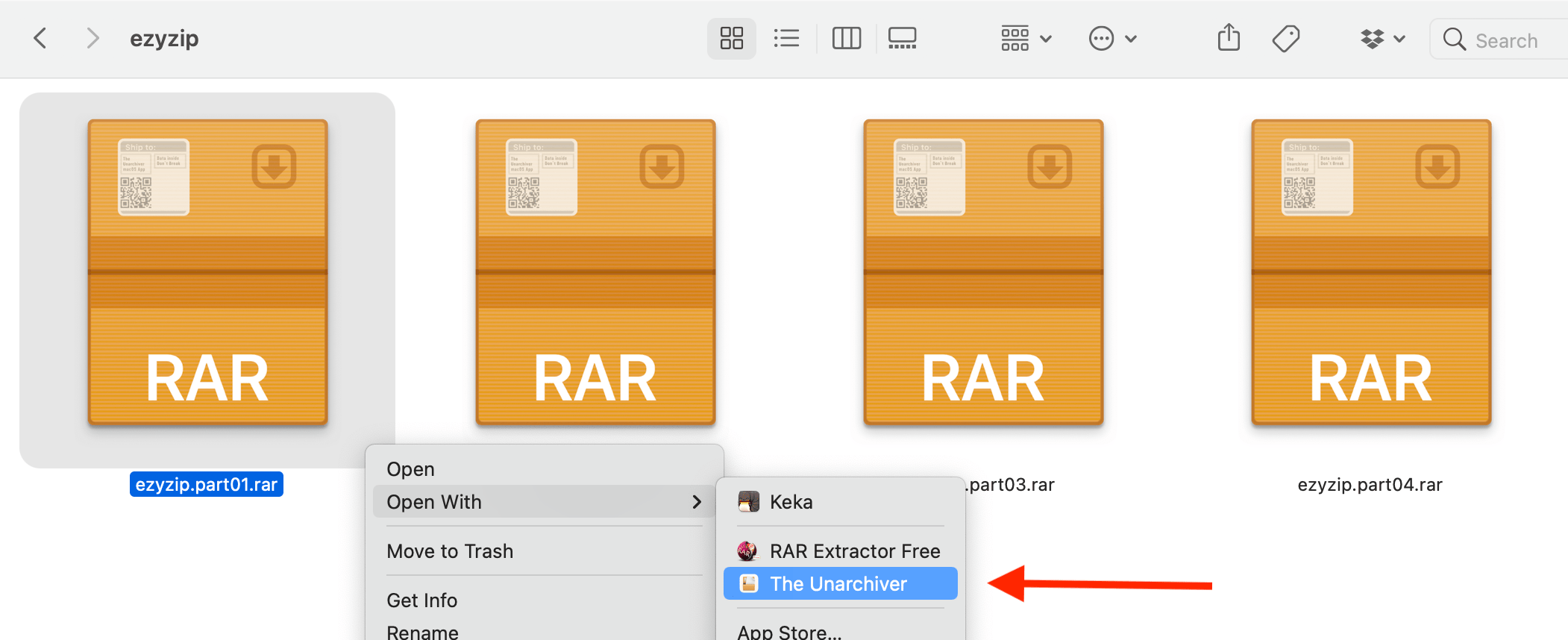Click the ezyzip.part01.rar file name
Screen dimensions: 1568x640
(207, 484)
